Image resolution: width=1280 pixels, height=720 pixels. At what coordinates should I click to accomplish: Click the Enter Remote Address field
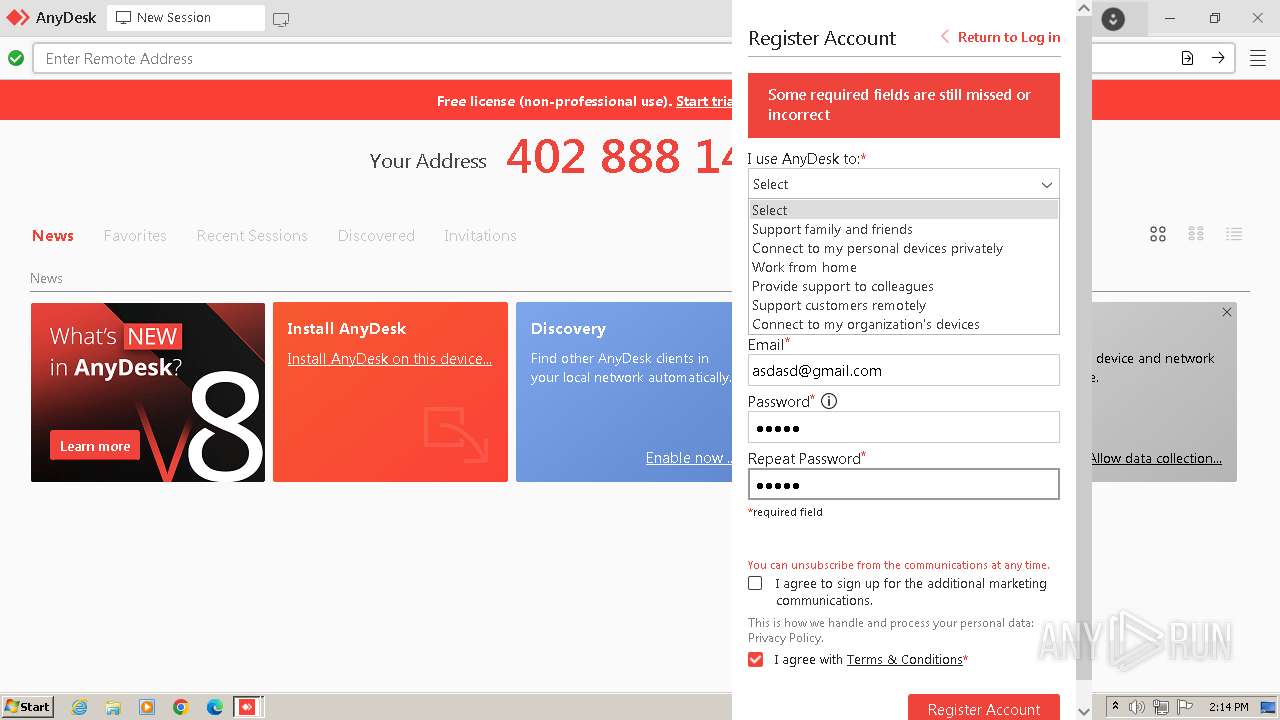[x=385, y=58]
